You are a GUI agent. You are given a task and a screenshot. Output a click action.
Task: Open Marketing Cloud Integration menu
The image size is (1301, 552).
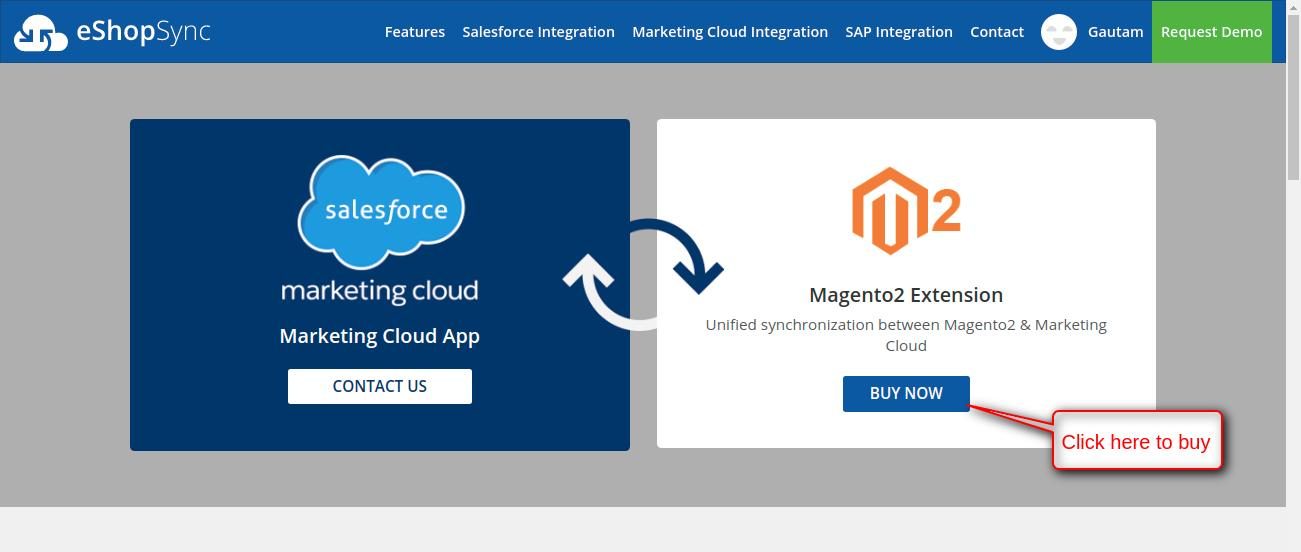coord(730,32)
